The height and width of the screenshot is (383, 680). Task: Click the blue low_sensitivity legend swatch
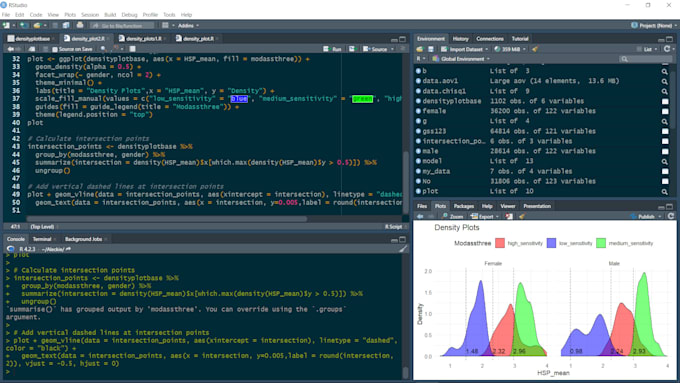pos(551,243)
